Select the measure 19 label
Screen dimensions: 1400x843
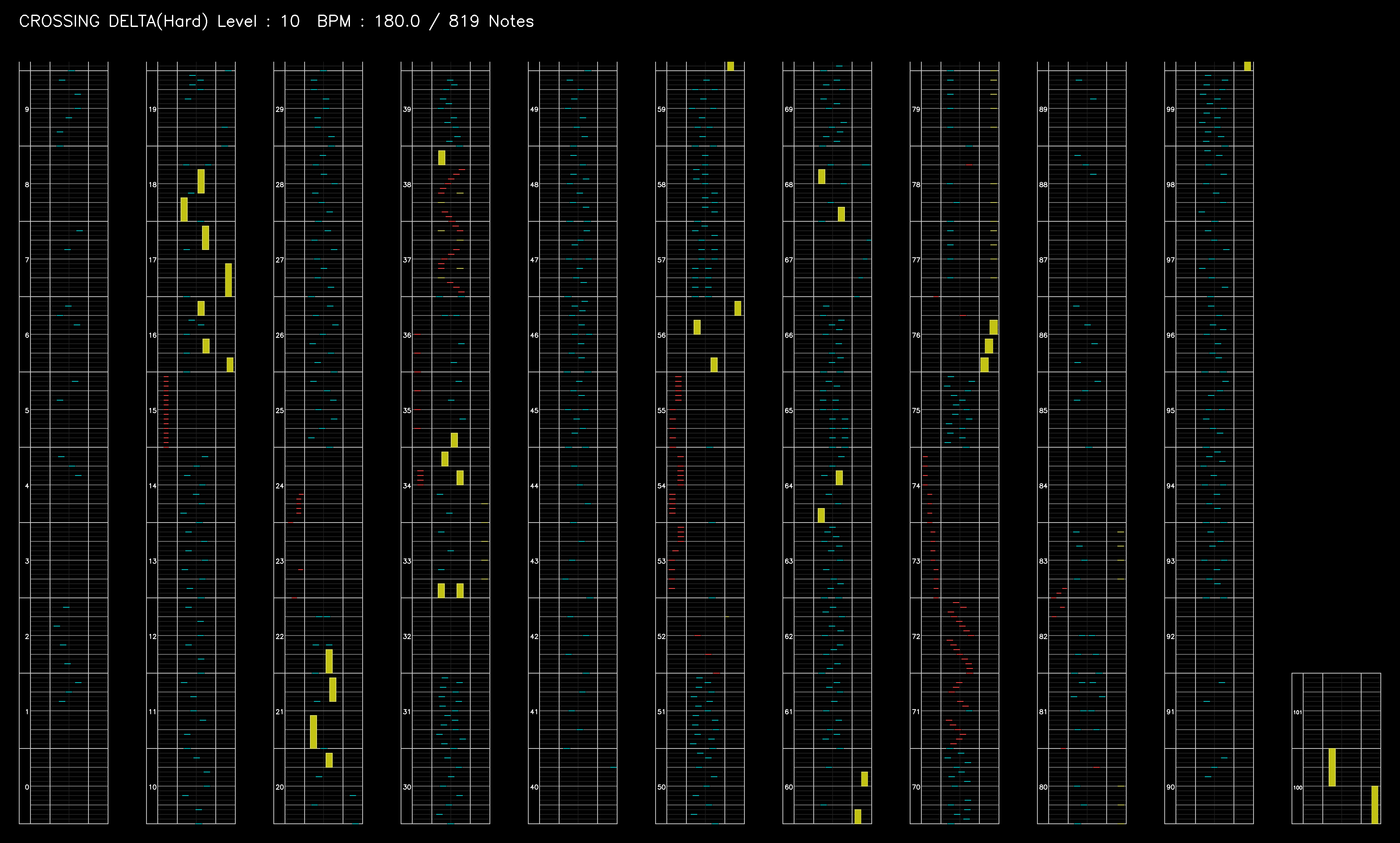[x=153, y=109]
